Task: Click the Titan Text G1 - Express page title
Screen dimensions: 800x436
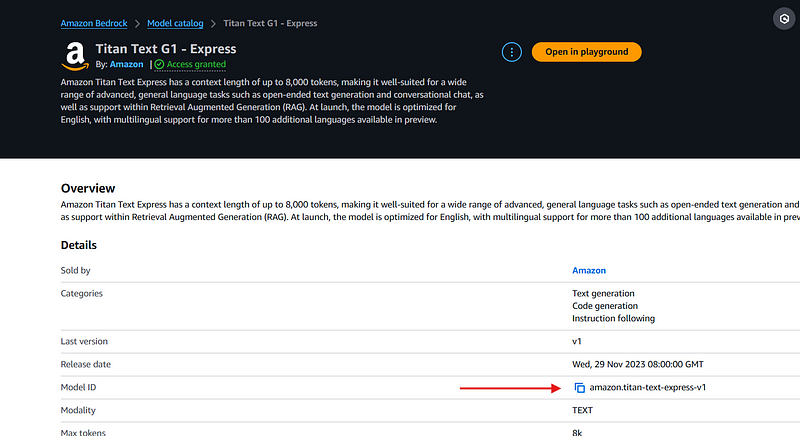Action: [x=166, y=49]
